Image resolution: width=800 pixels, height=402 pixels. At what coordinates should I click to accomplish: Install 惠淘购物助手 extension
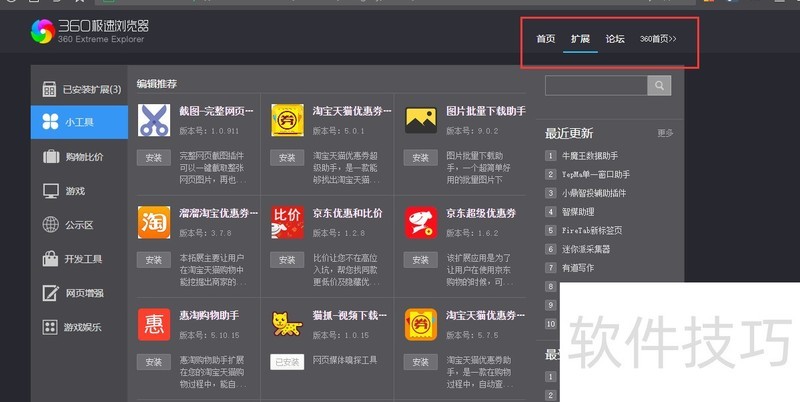[154, 362]
